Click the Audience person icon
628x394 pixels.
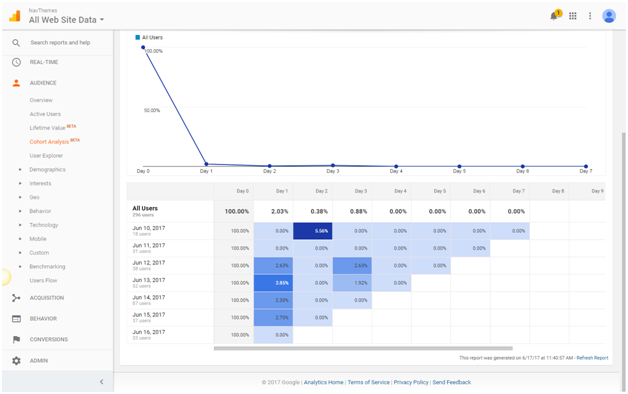pyautogui.click(x=16, y=83)
